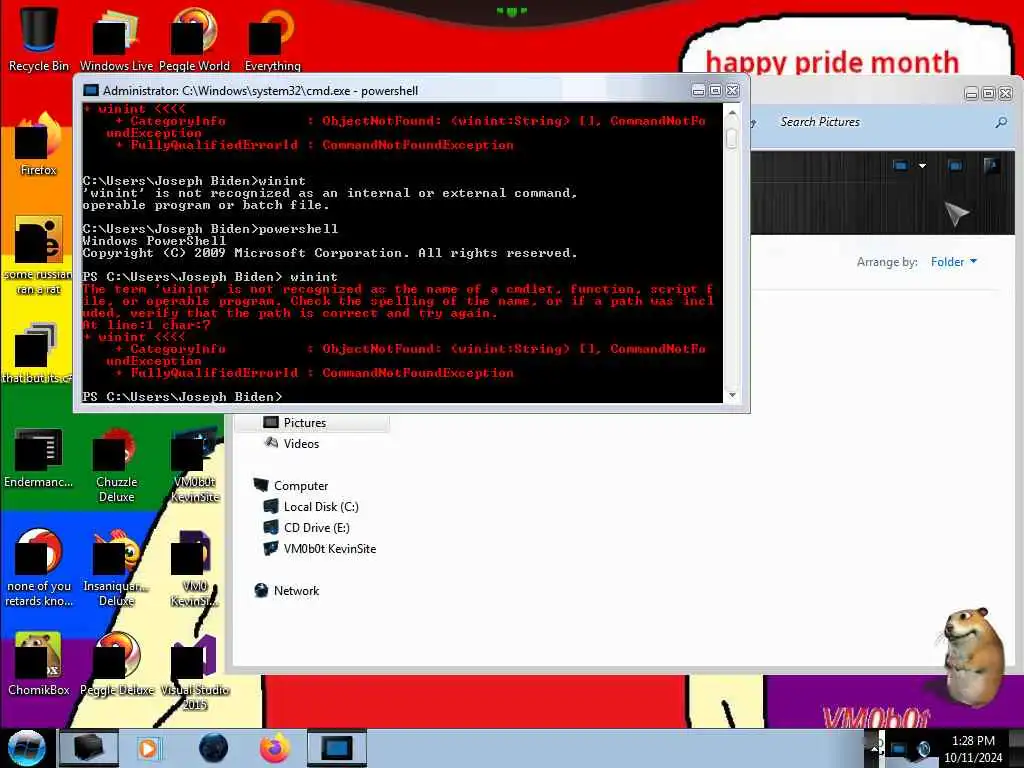The height and width of the screenshot is (768, 1024).
Task: Click the change view icon in Explorer toolbar
Action: tap(901, 166)
